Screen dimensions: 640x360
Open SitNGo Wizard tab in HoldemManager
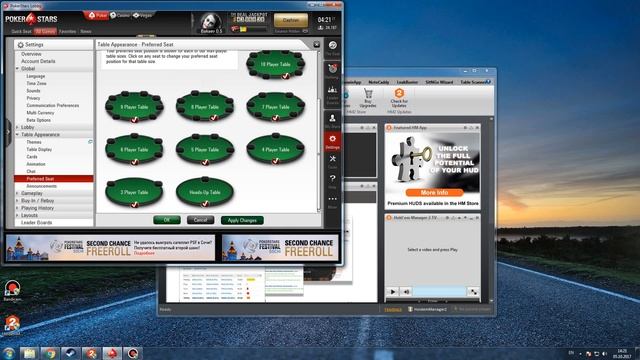(439, 82)
